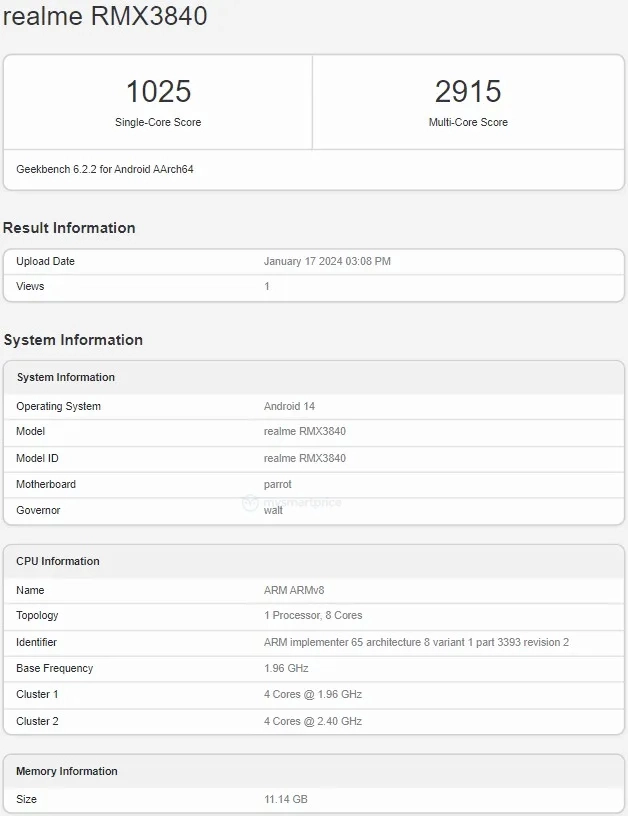Click the Governor row label
This screenshot has width=628, height=816.
tap(38, 510)
